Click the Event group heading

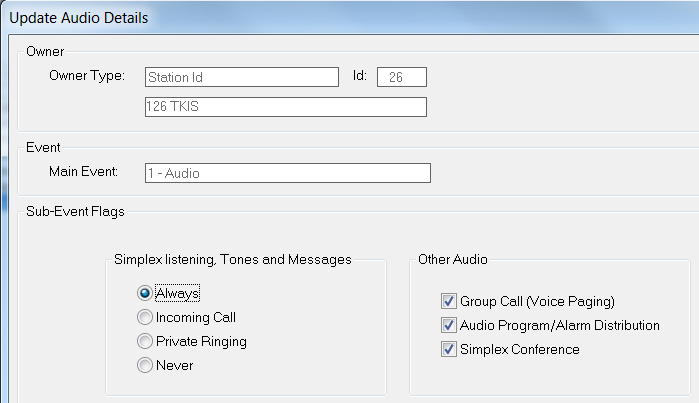pyautogui.click(x=43, y=147)
